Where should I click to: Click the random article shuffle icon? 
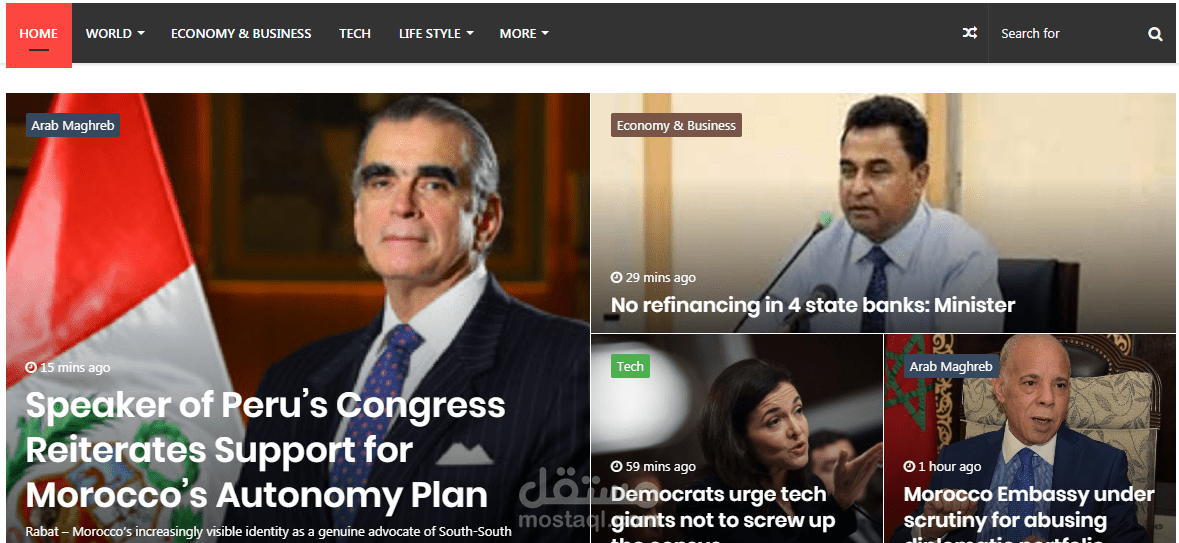coord(969,33)
